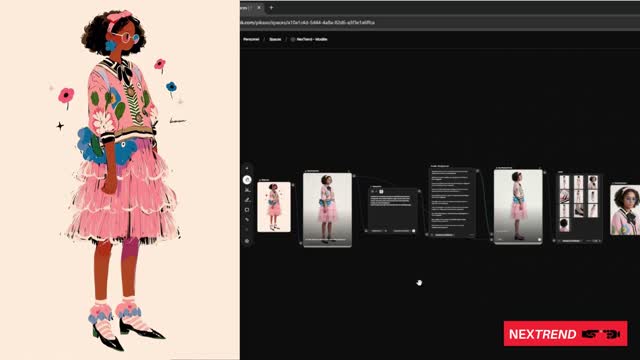Close the current browser tab

(259, 7)
